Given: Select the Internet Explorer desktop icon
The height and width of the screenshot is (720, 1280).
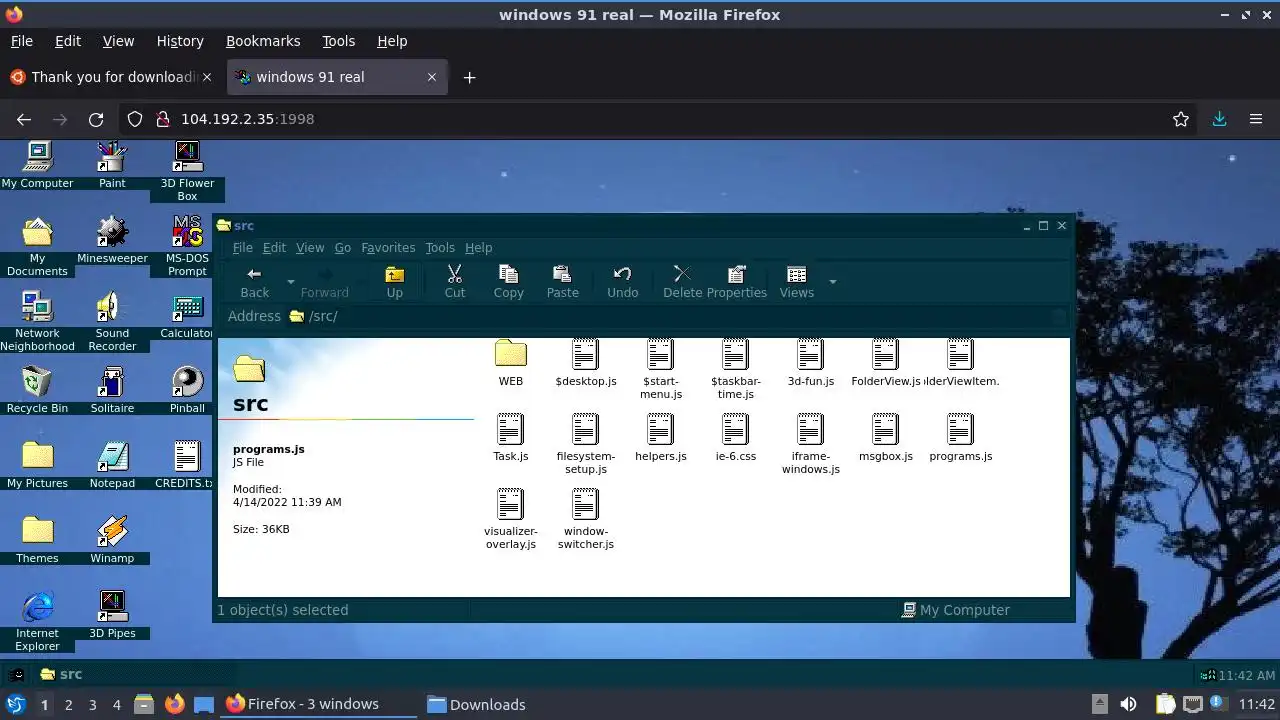Looking at the screenshot, I should (38, 621).
